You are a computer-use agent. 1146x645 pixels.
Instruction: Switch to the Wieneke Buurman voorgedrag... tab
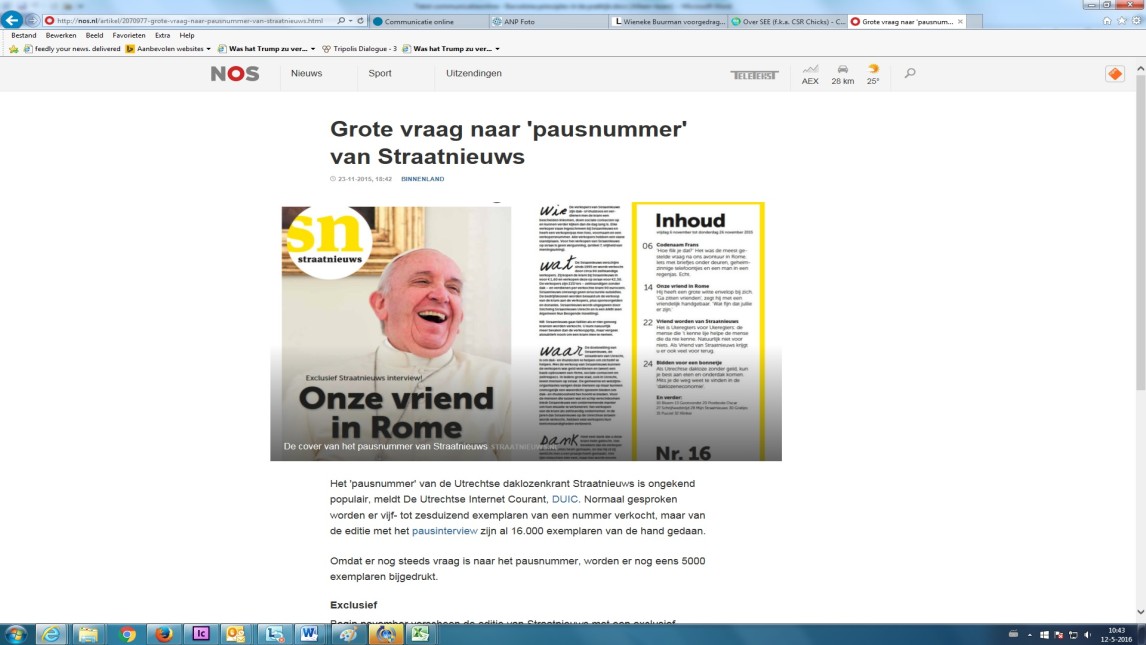point(669,21)
